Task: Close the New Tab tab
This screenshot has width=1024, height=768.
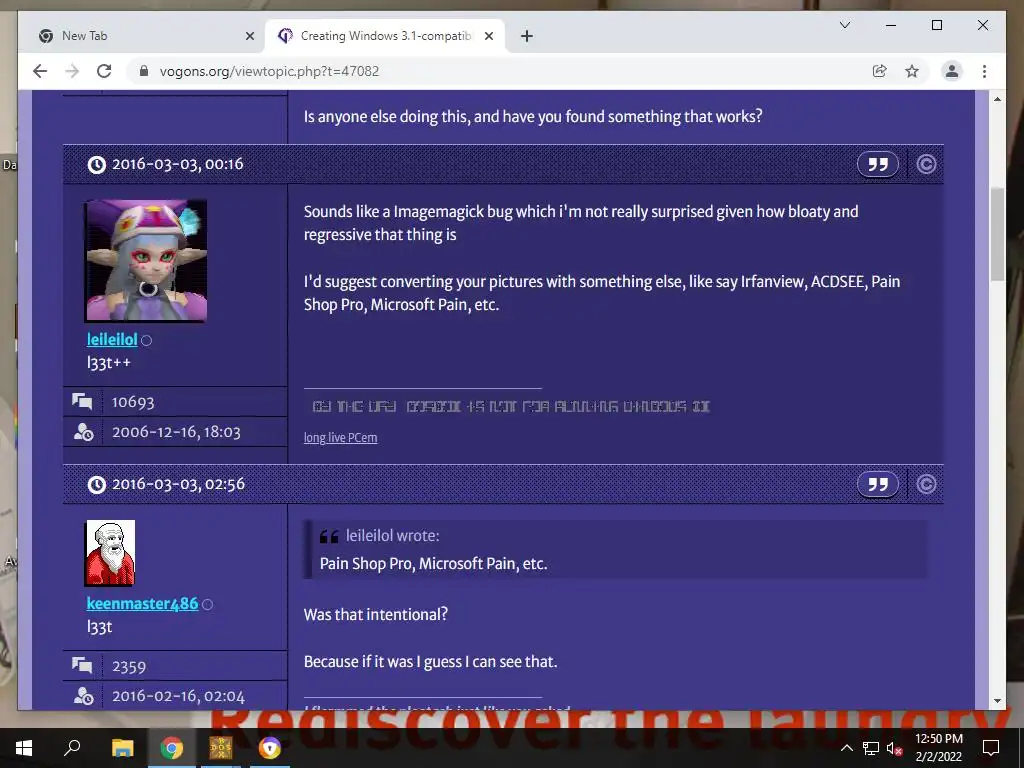Action: pos(249,37)
